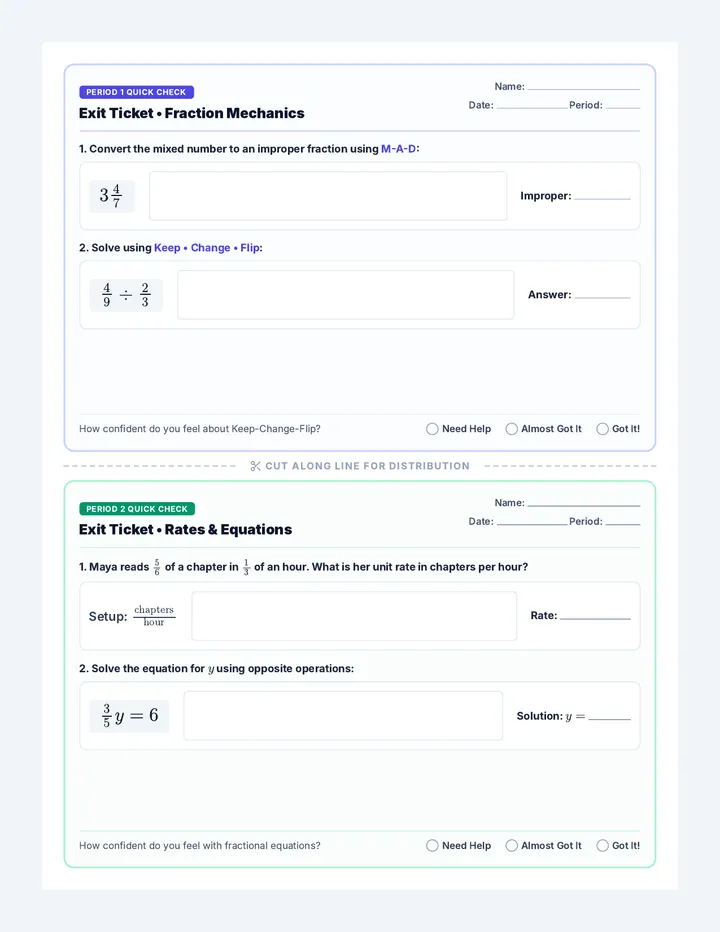Click the Improper answer blank
This screenshot has height=932, width=720.
tap(602, 197)
